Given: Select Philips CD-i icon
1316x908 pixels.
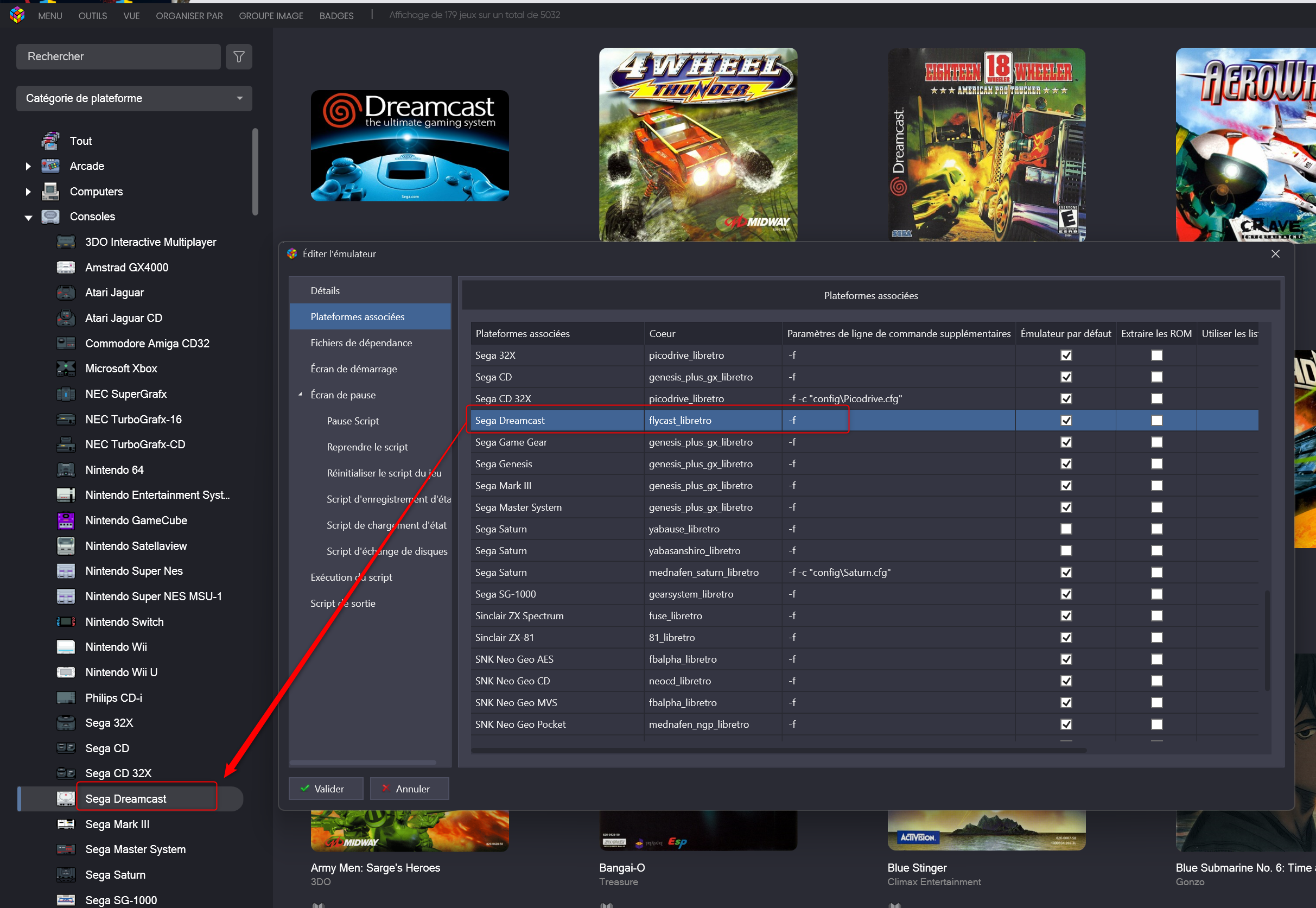Looking at the screenshot, I should 66,697.
